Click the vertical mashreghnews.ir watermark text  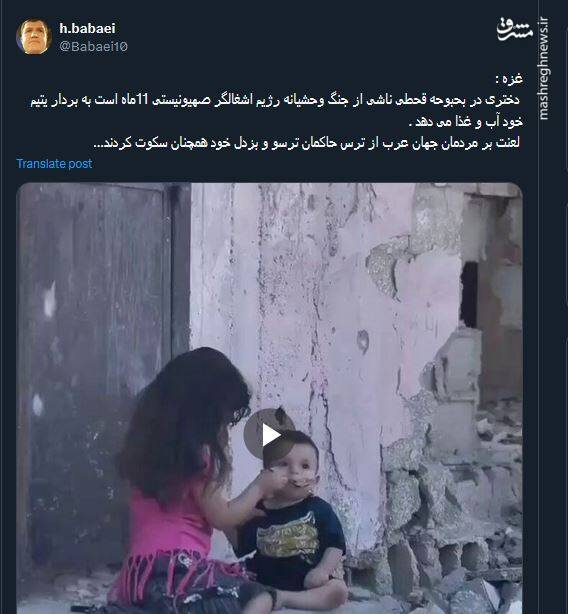(543, 69)
